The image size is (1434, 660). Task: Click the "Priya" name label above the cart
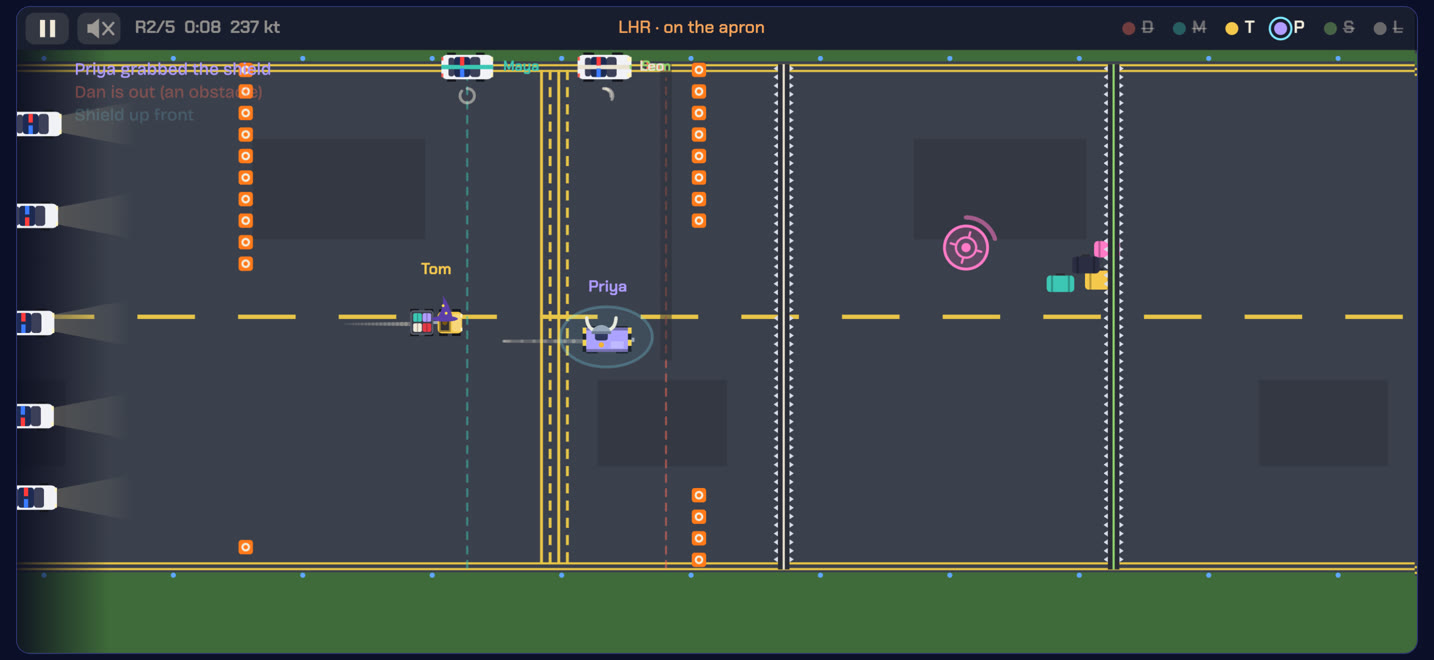(607, 287)
